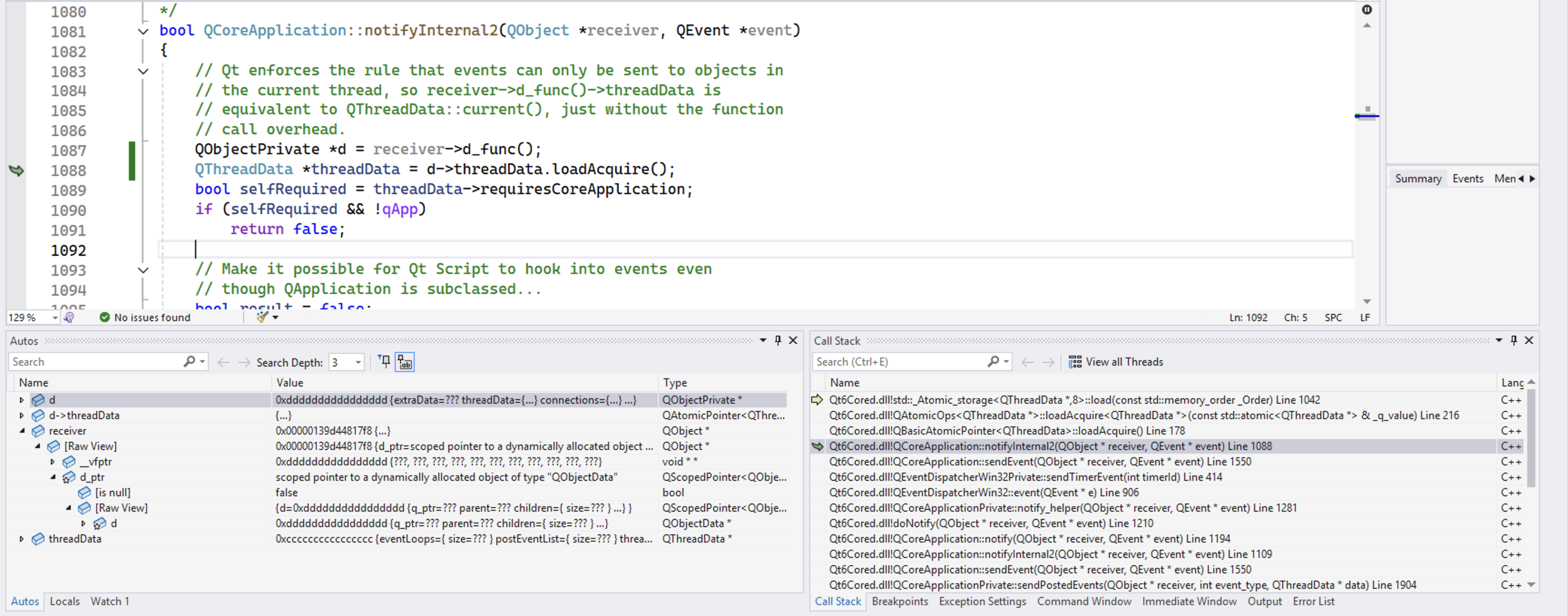Click the Autos search magnifier icon
1568x616 pixels.
coord(189,362)
